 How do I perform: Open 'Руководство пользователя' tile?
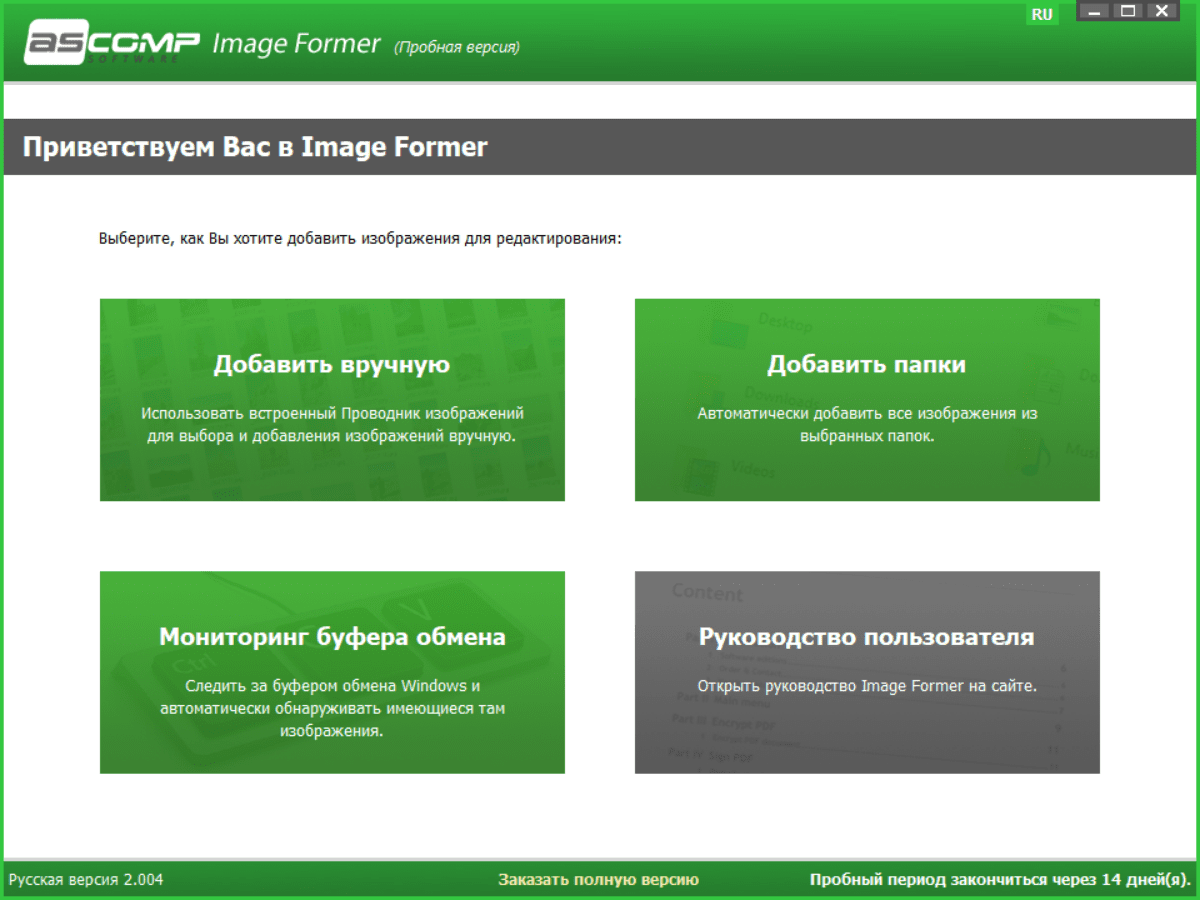pos(867,672)
